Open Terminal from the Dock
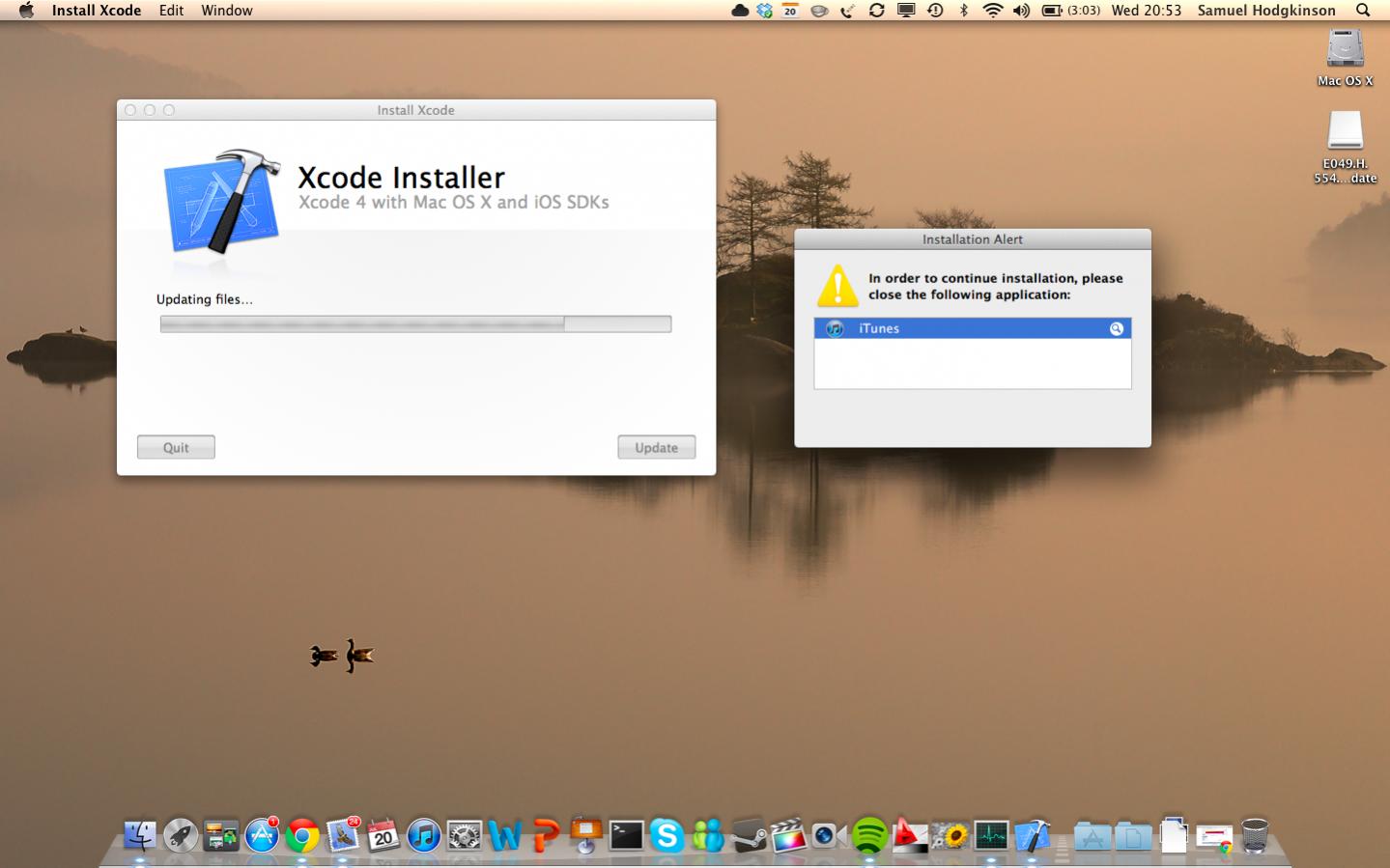The height and width of the screenshot is (868, 1390). [626, 835]
